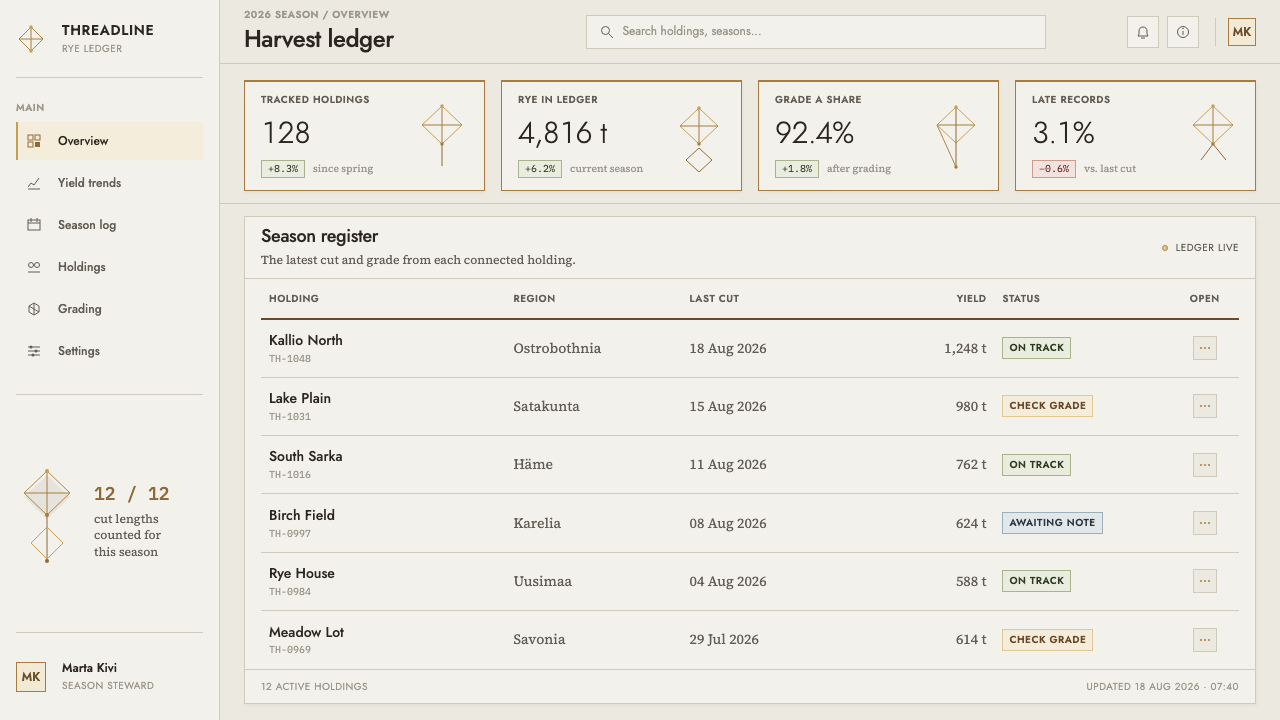Image resolution: width=1280 pixels, height=720 pixels.
Task: Click the info circle icon
Action: point(1183,32)
